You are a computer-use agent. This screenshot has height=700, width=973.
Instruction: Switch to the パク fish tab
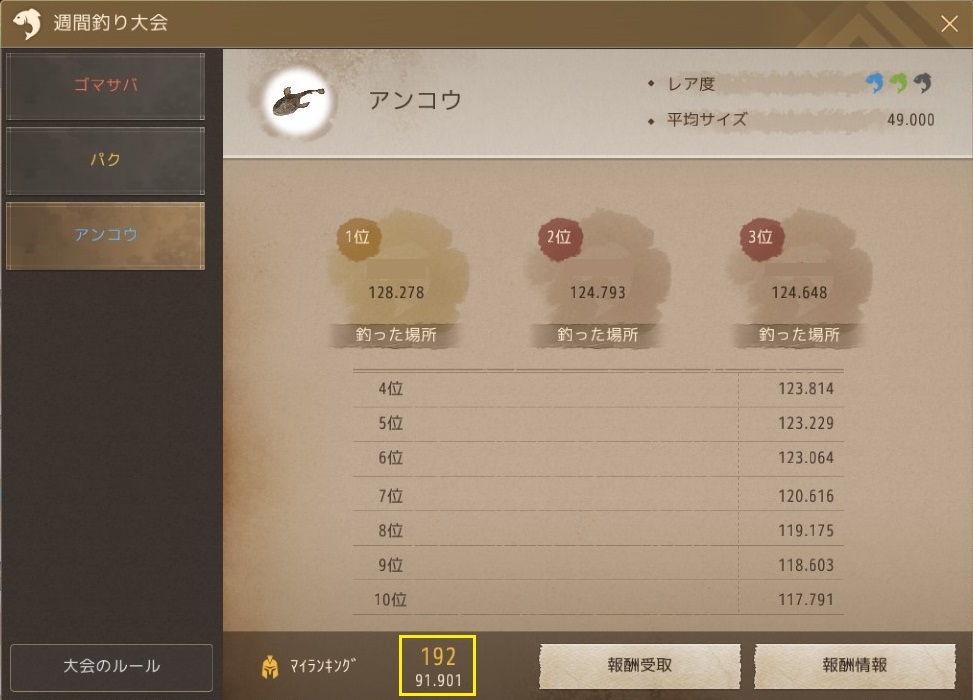tap(105, 160)
